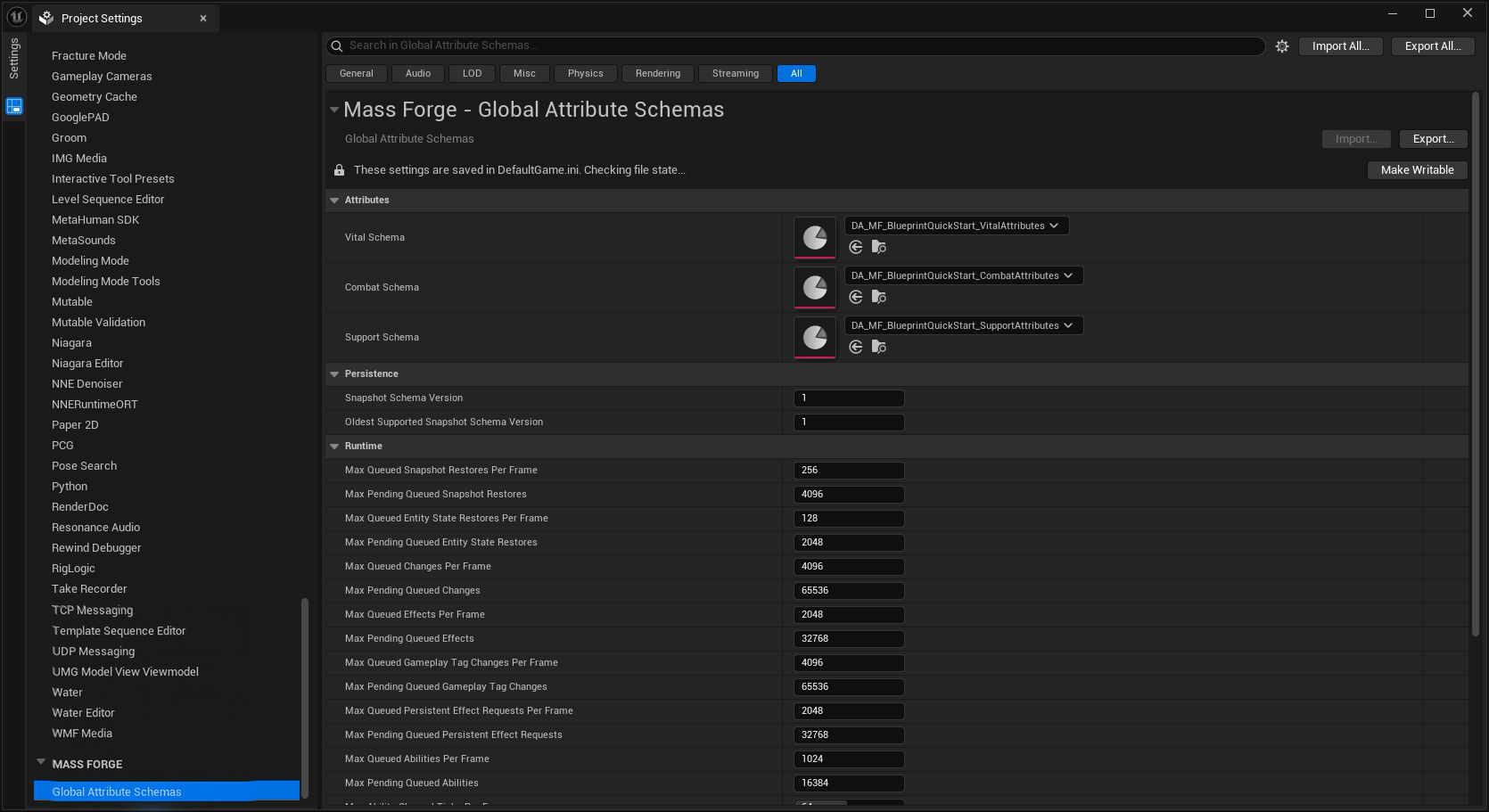Edit Max Pending Queued Snapshot Restores value
The height and width of the screenshot is (812, 1489).
(x=849, y=495)
